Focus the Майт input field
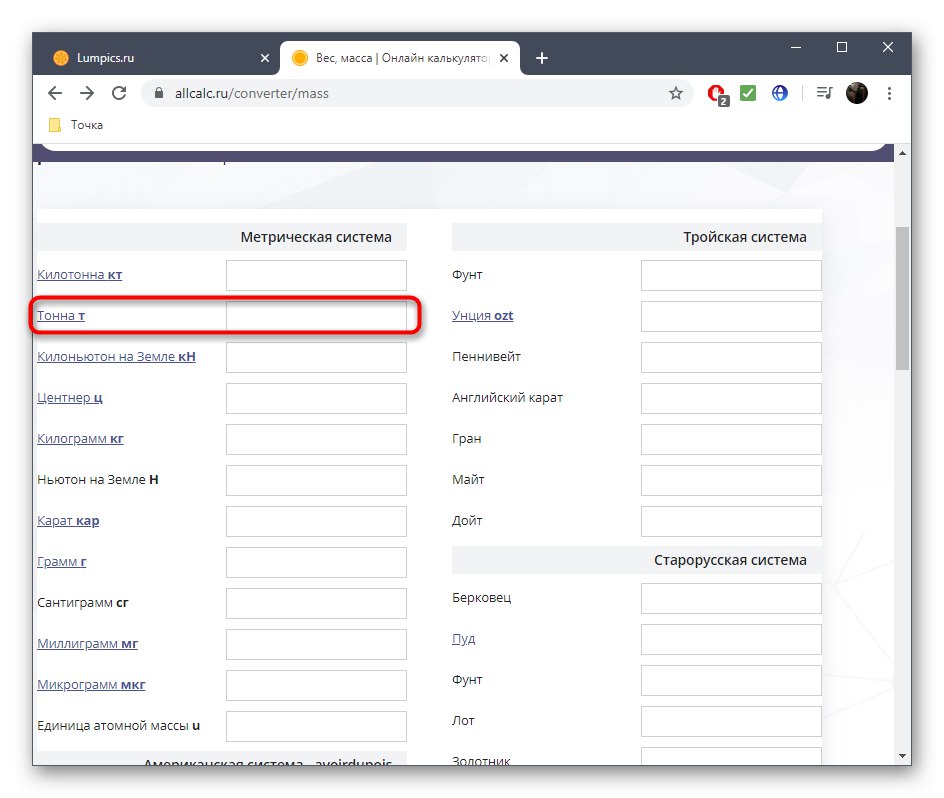944x798 pixels. click(731, 480)
